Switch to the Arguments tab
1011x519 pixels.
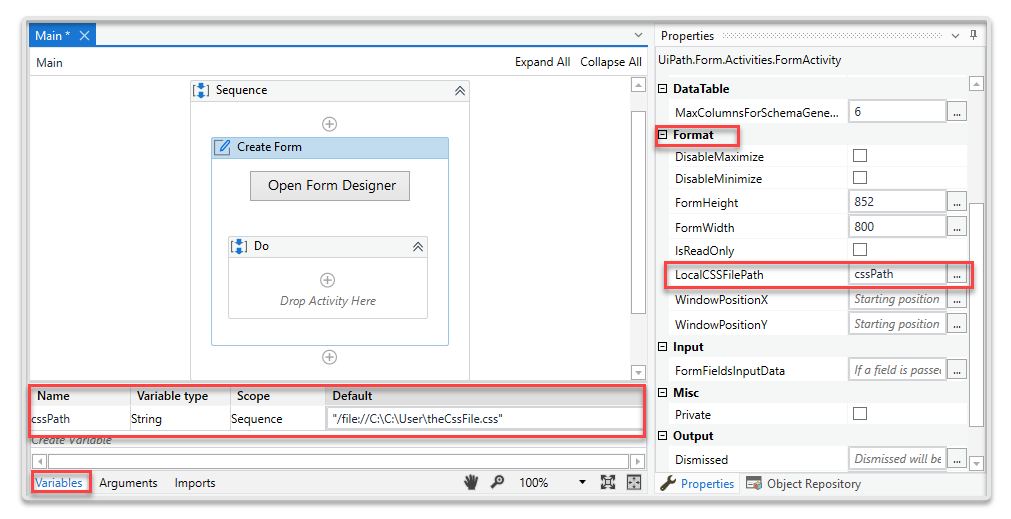[128, 482]
